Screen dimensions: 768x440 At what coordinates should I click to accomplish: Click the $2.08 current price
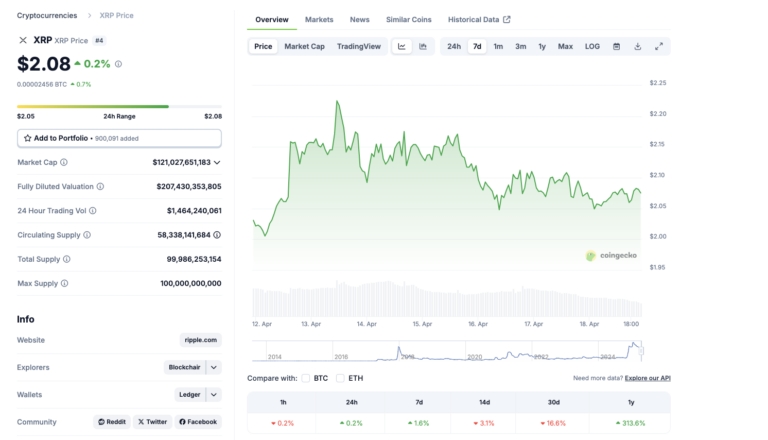(44, 64)
